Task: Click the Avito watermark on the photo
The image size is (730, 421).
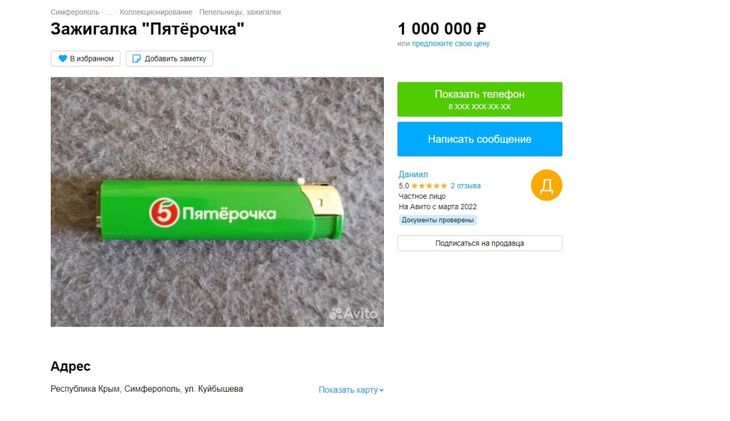Action: tap(353, 314)
